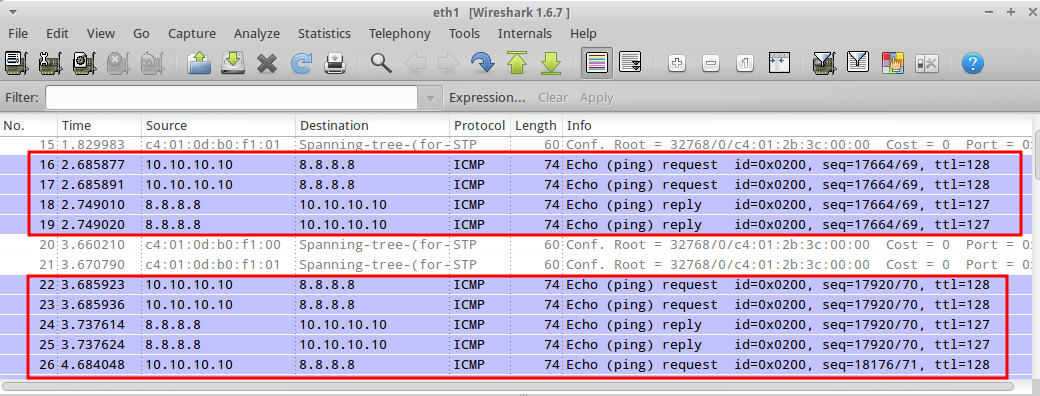Open the File menu

tap(17, 33)
